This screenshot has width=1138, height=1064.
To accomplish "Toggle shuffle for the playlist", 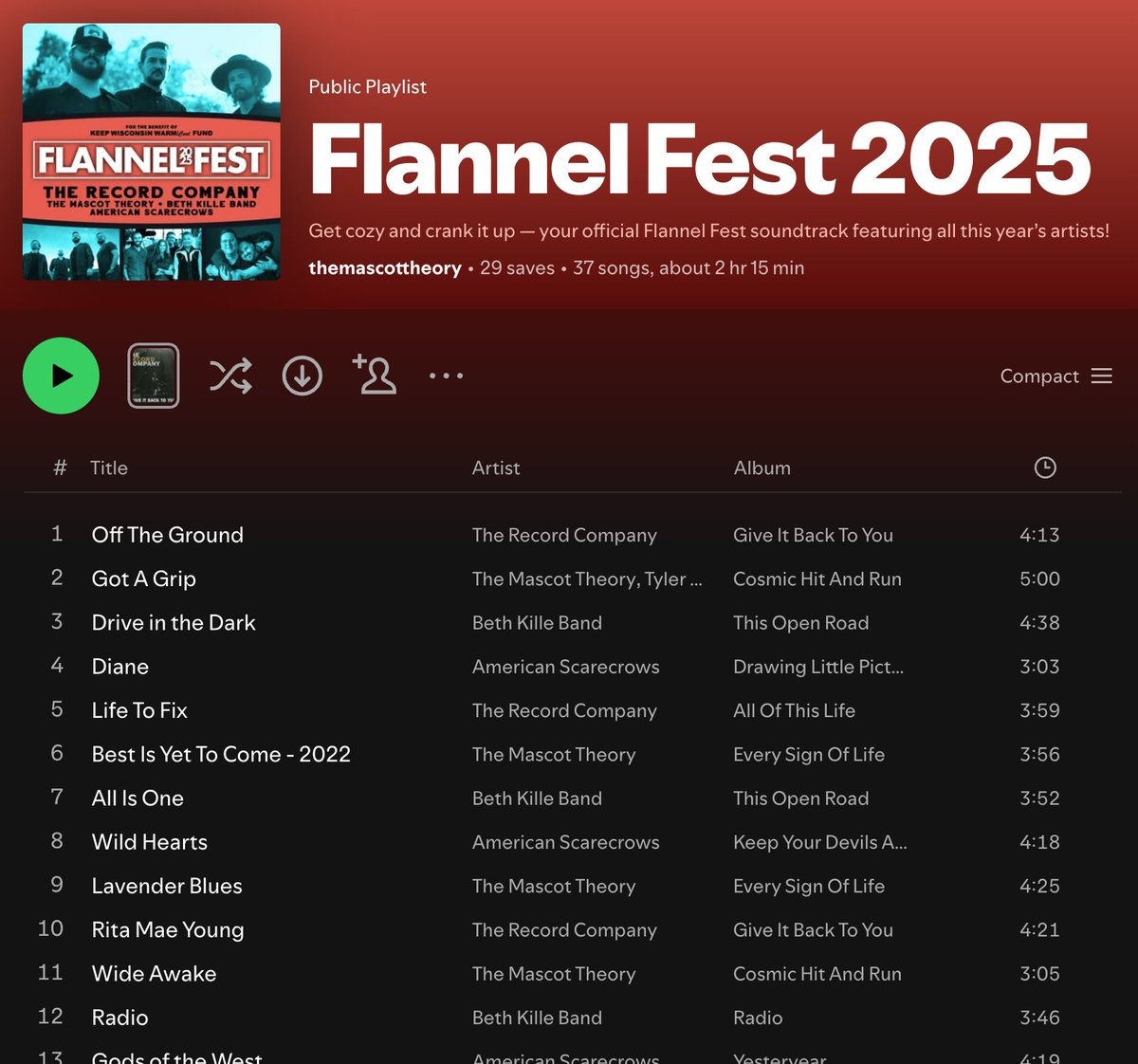I will point(230,376).
